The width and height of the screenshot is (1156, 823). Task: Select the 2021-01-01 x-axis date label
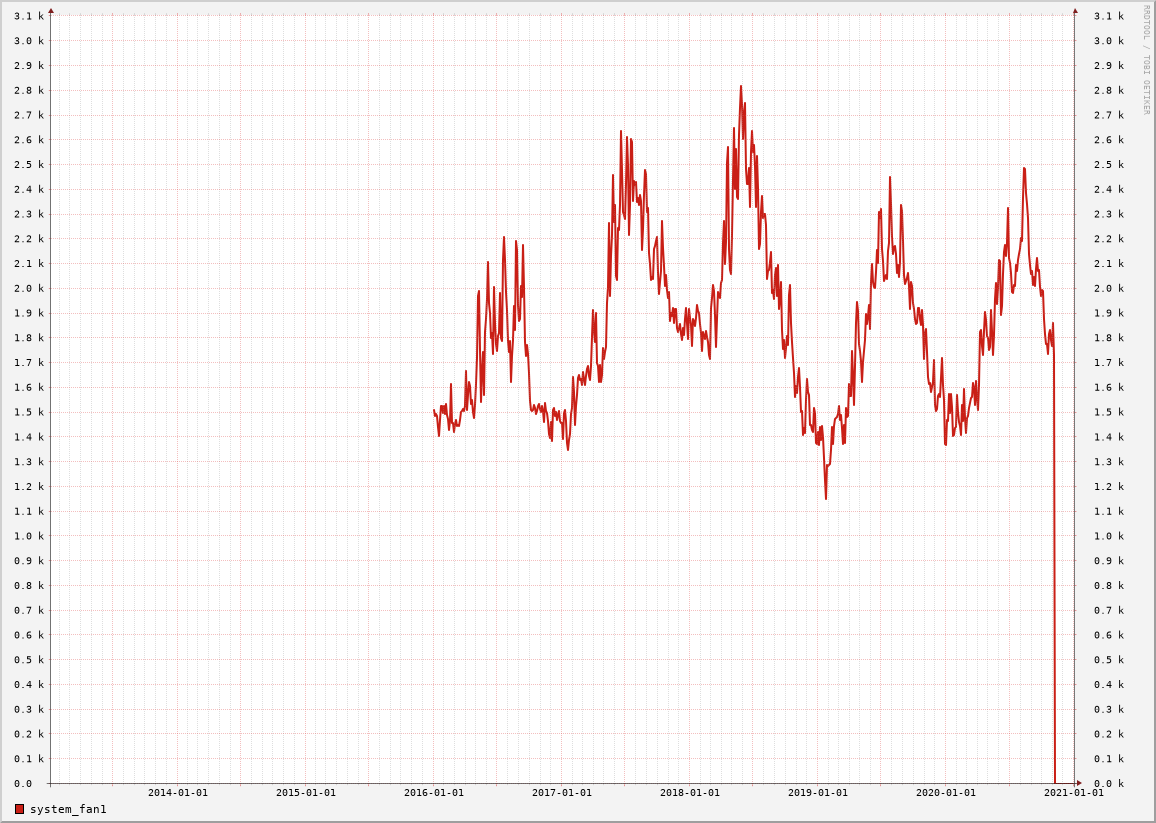point(1074,793)
